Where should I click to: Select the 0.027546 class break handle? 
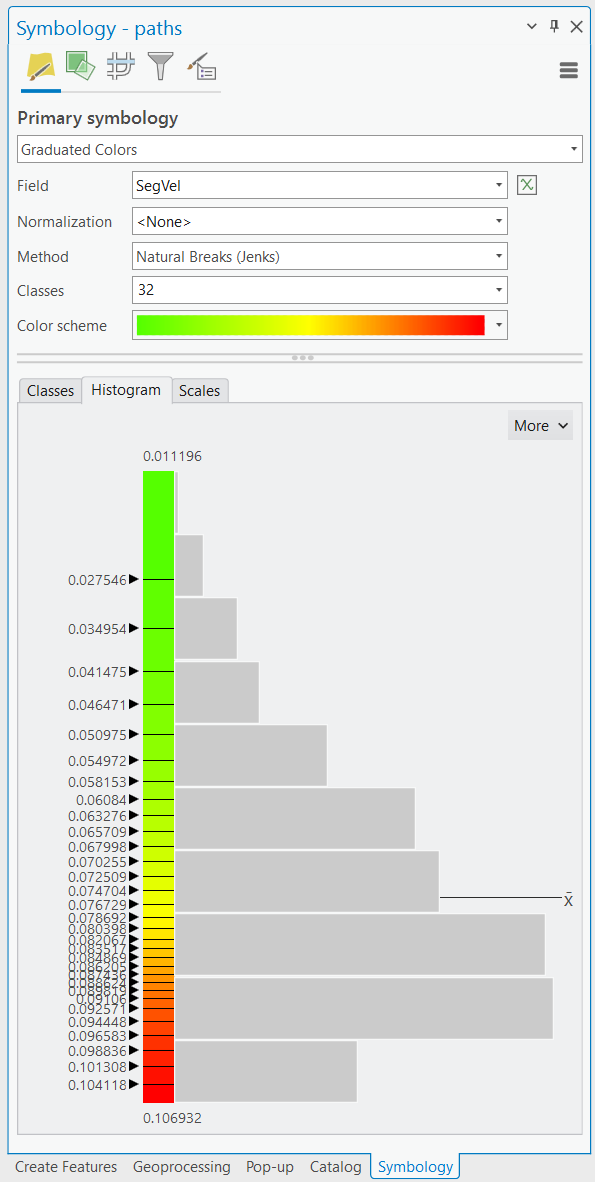134,579
